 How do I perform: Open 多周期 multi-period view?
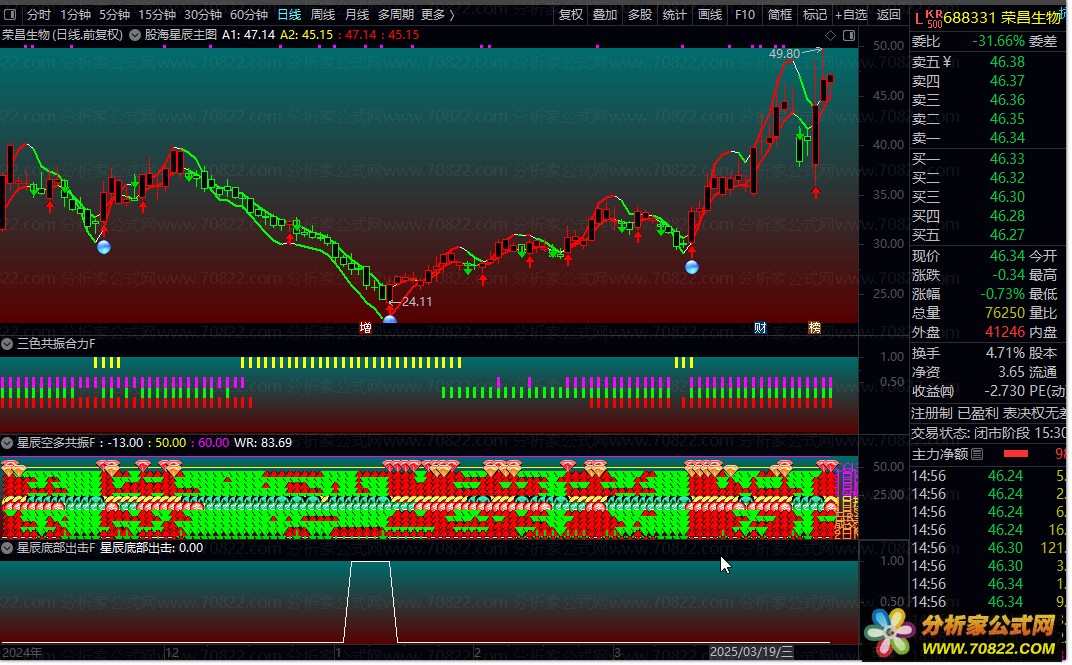[396, 14]
